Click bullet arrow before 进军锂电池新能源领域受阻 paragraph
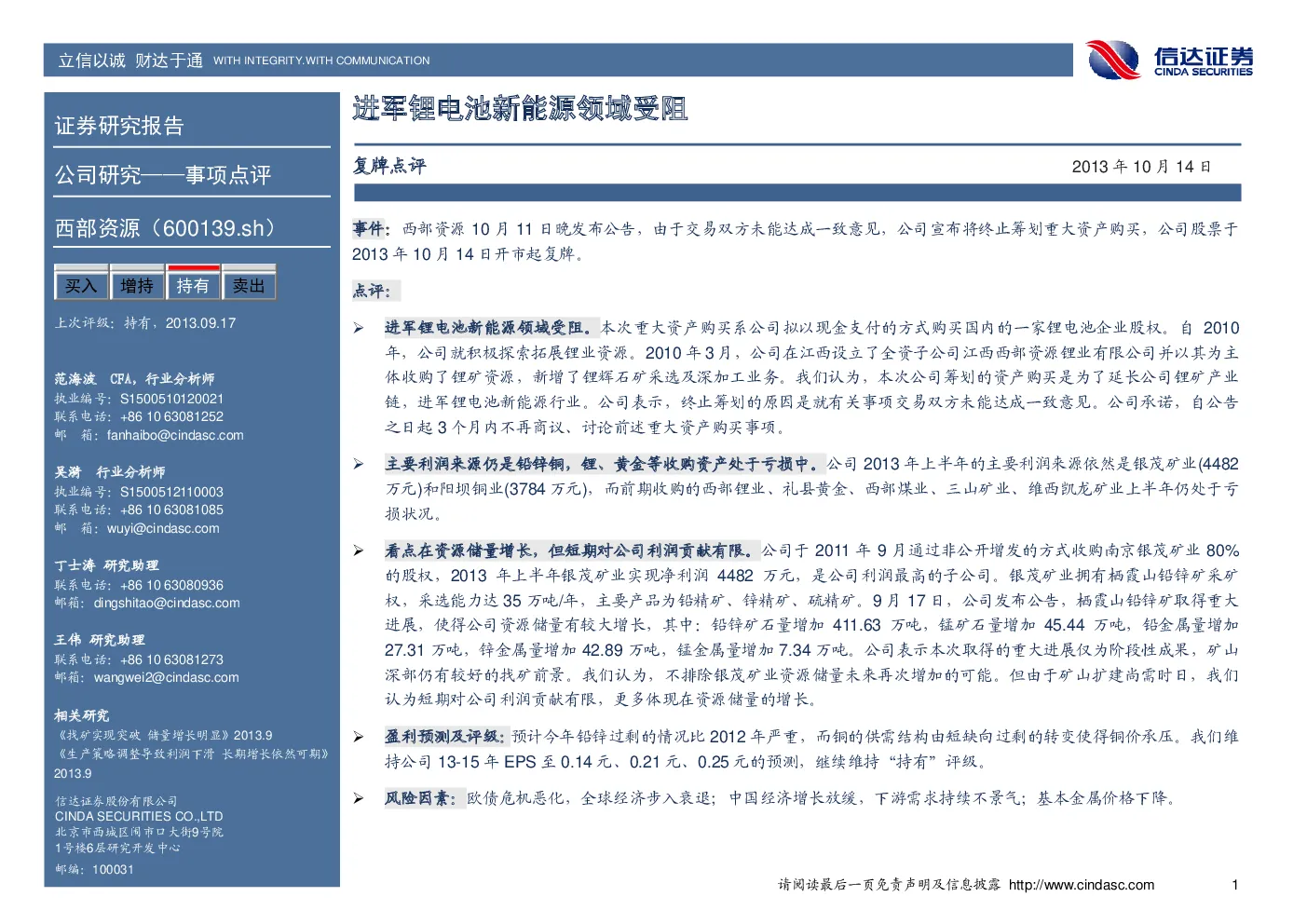 (359, 328)
